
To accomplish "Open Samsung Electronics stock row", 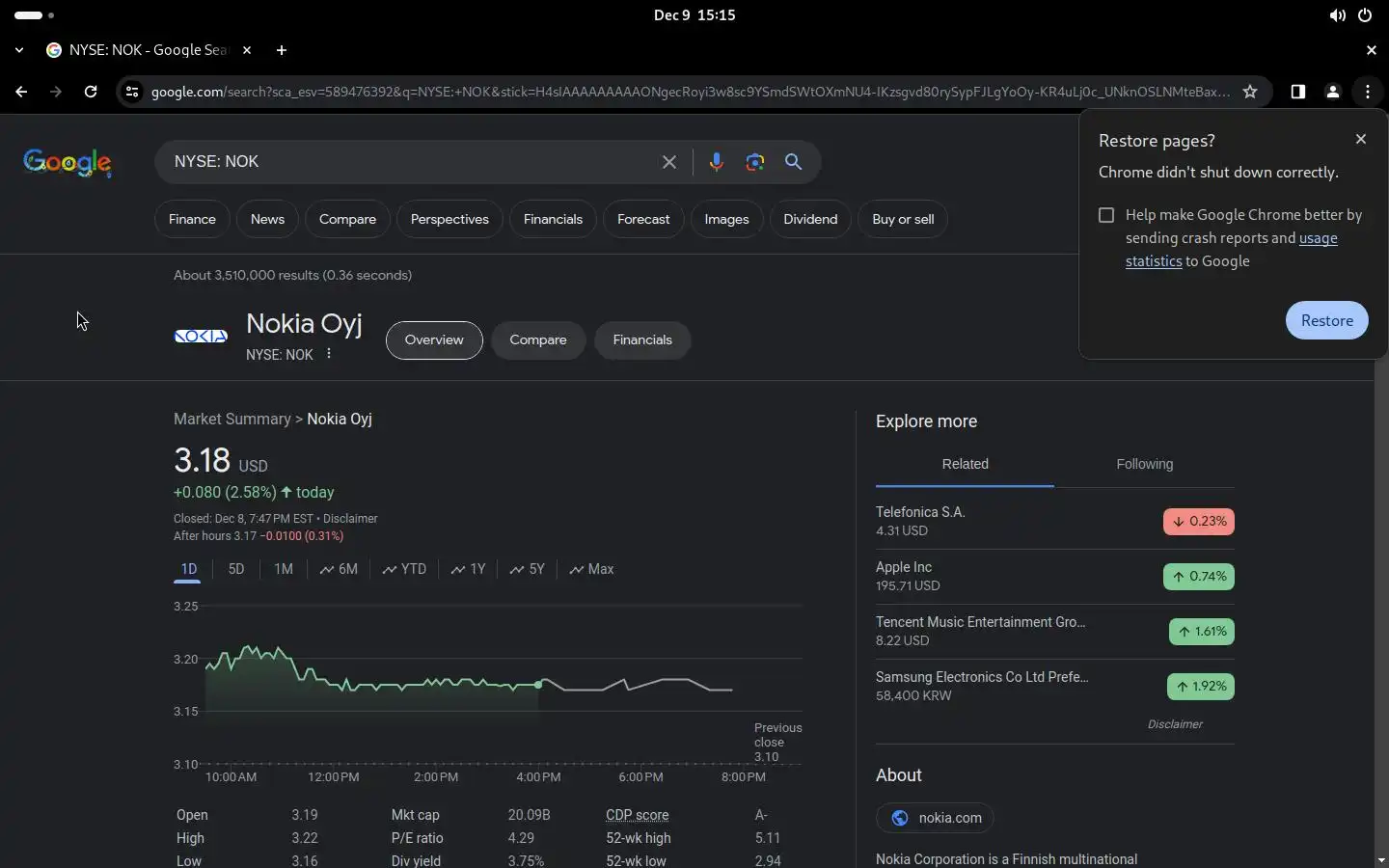I will pos(1054,686).
